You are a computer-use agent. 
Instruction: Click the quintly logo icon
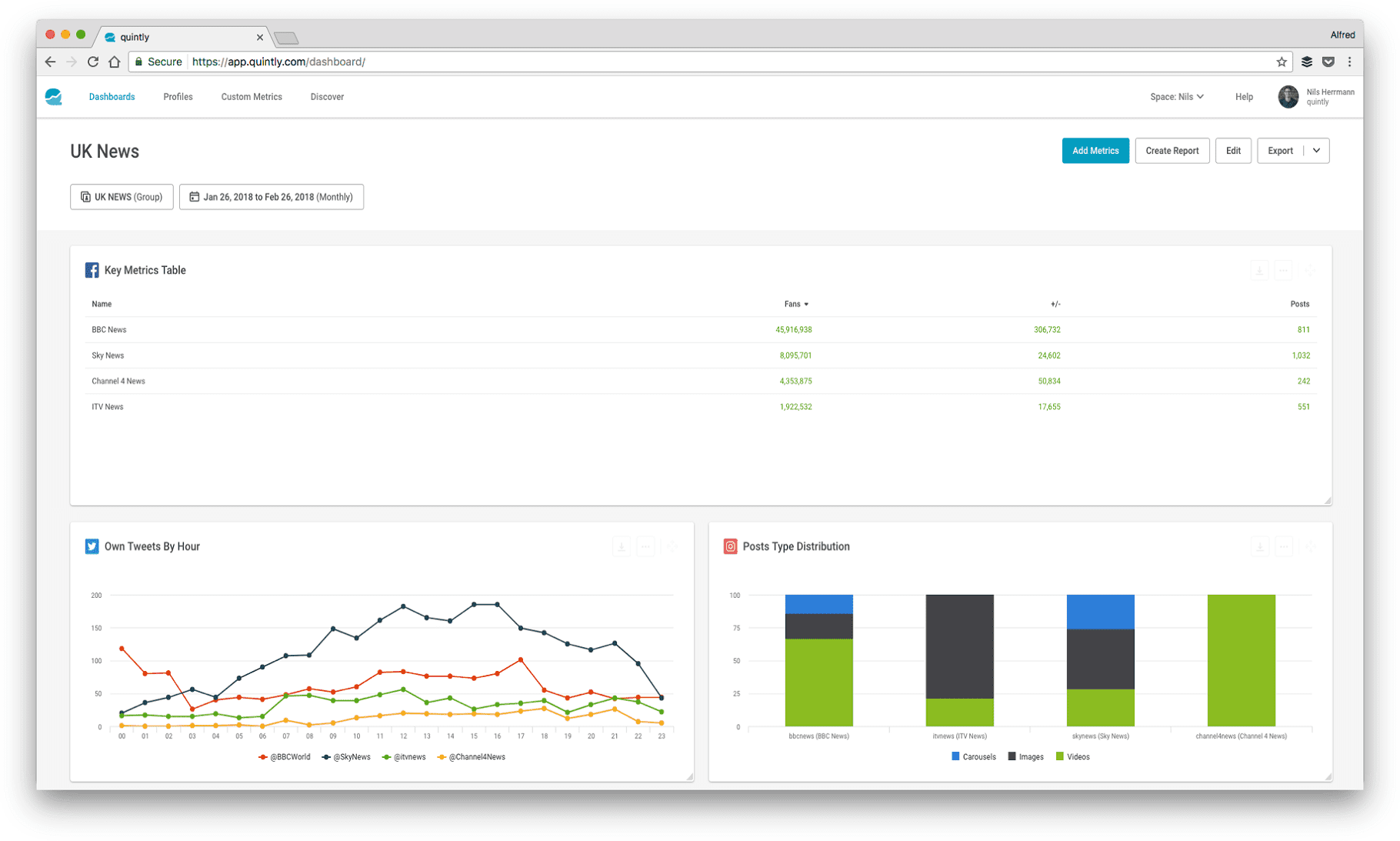54,97
